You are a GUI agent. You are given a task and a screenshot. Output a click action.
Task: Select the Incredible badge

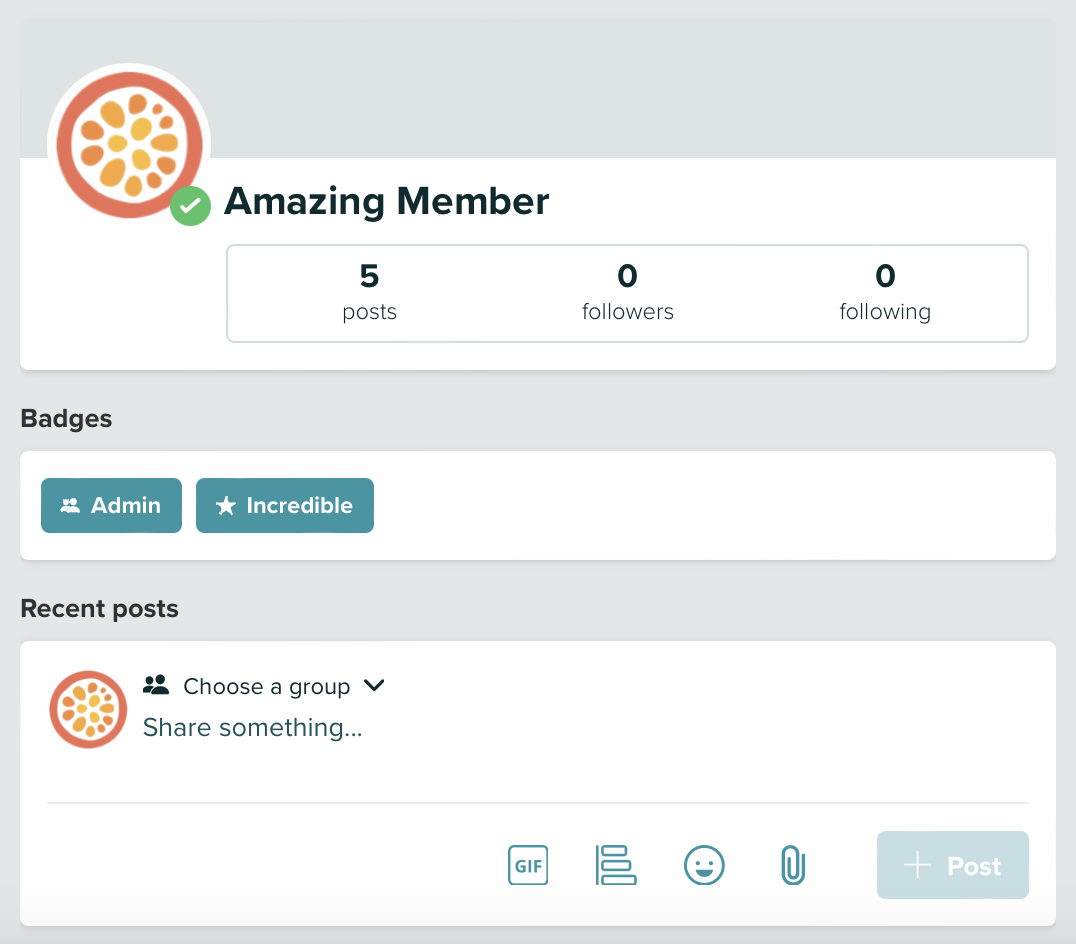pyautogui.click(x=285, y=506)
